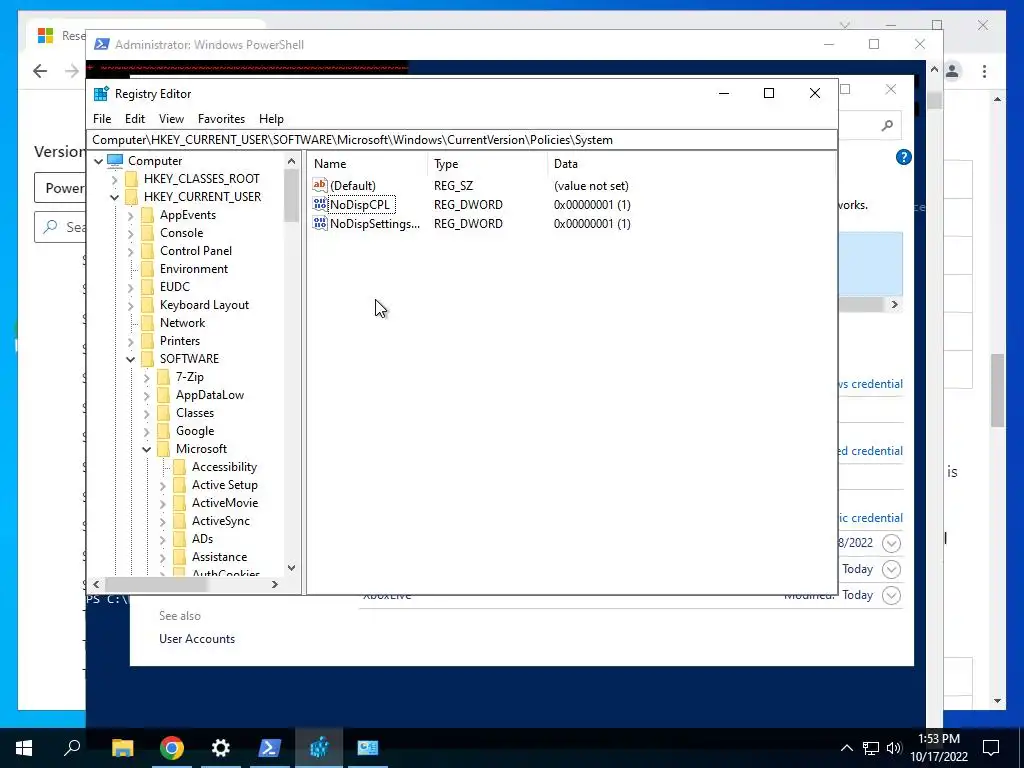Select the Computer icon in tree
Viewport: 1024px width, 768px height.
(x=115, y=160)
